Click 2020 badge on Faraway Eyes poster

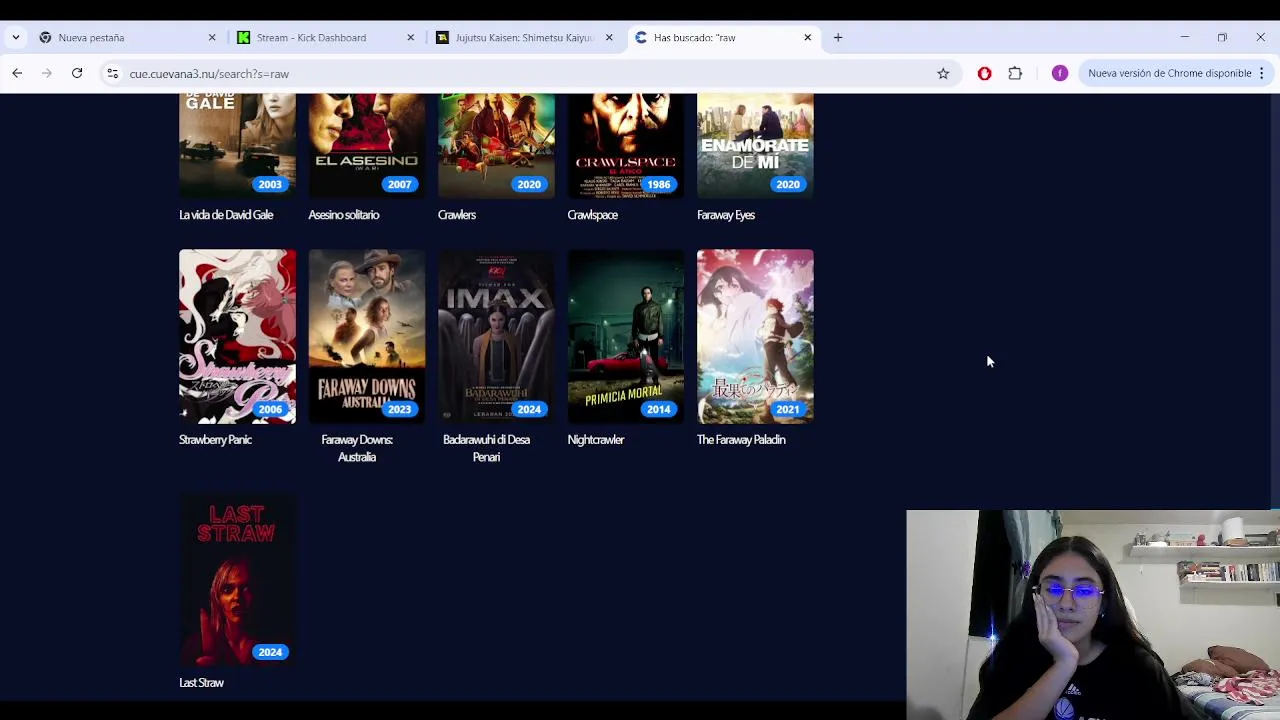(x=788, y=184)
